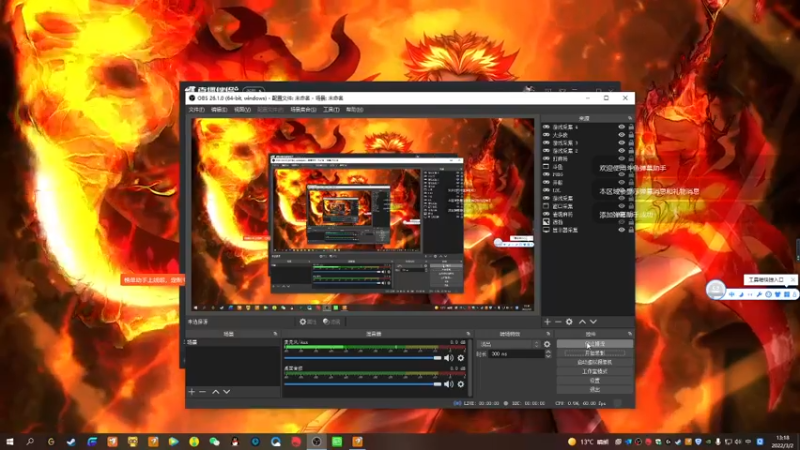This screenshot has height=450, width=800.
Task: Open settings gear for 桌面音频 mixer channel
Action: tap(461, 384)
